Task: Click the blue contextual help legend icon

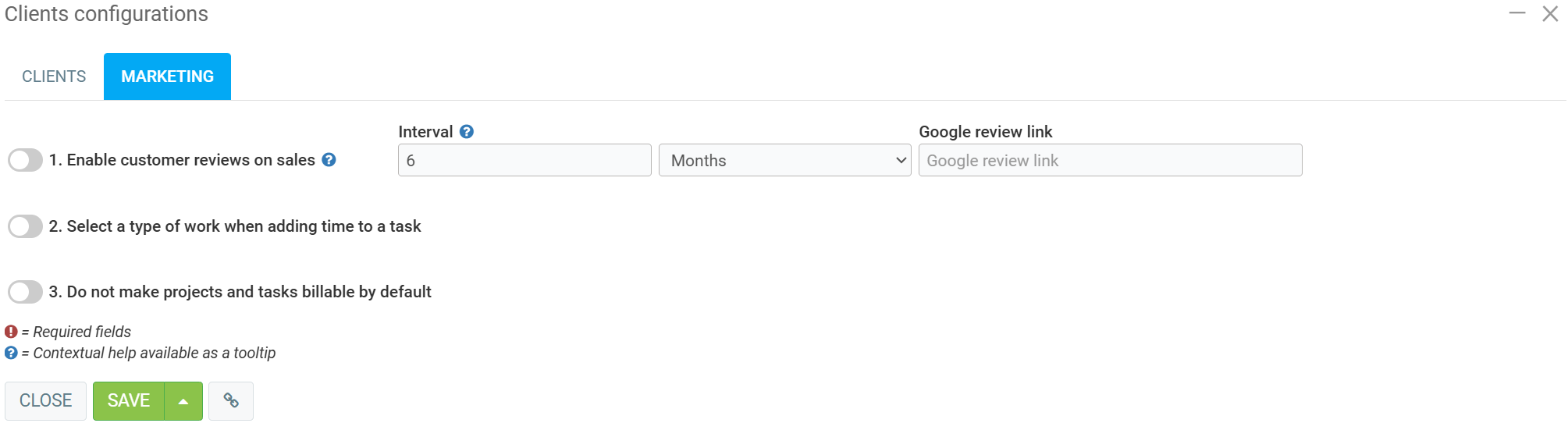Action: tap(11, 353)
